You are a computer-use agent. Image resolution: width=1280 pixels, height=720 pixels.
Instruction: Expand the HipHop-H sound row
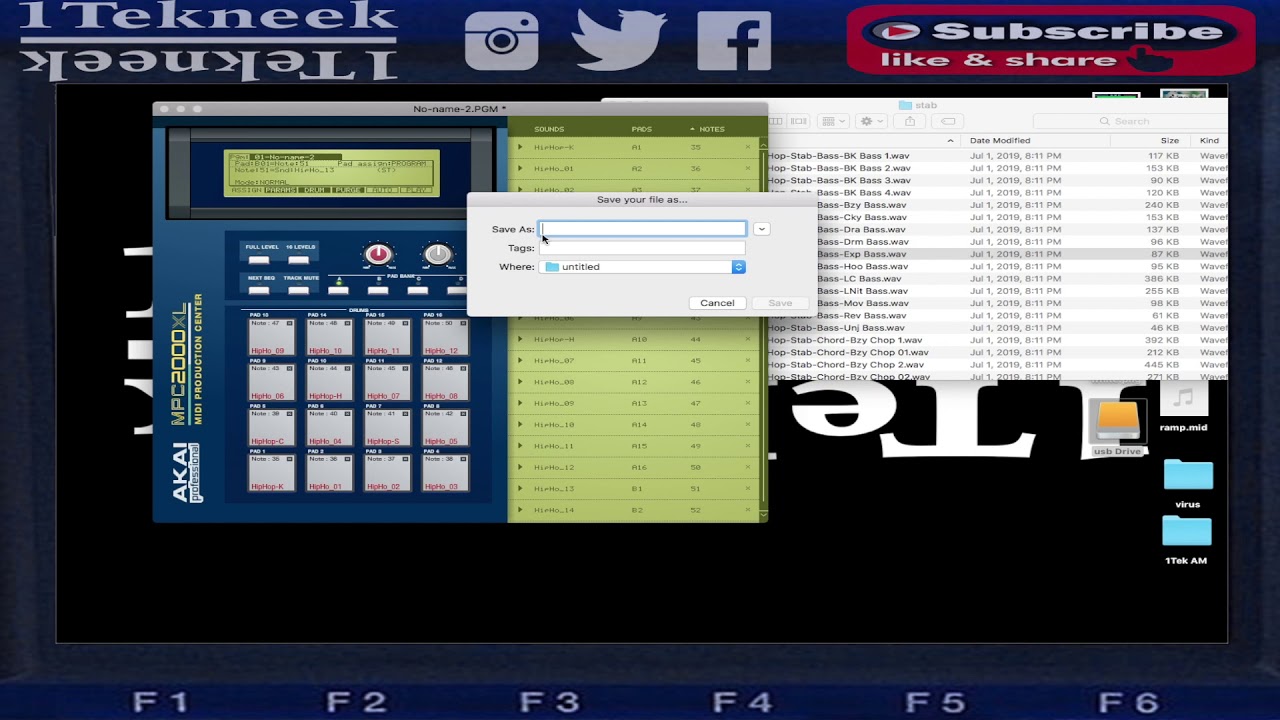(x=520, y=339)
